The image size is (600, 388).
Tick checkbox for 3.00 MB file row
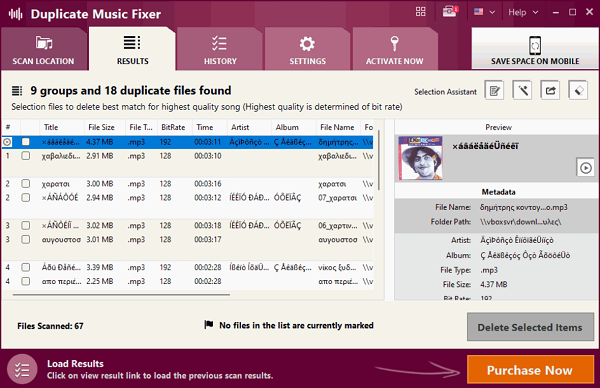[26, 183]
